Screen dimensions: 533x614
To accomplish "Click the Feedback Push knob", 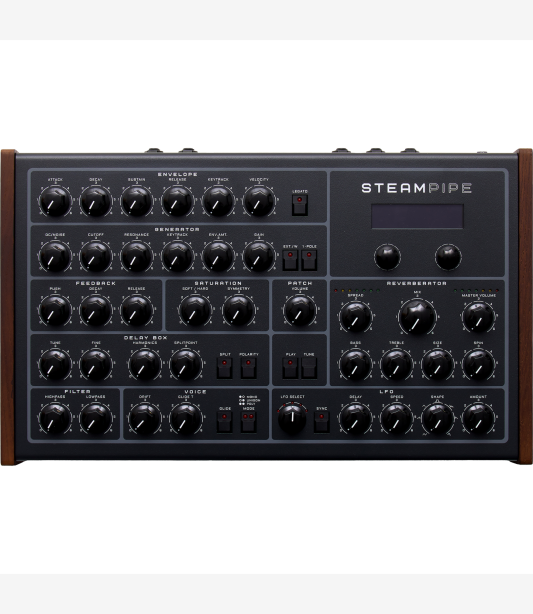I will (x=55, y=311).
